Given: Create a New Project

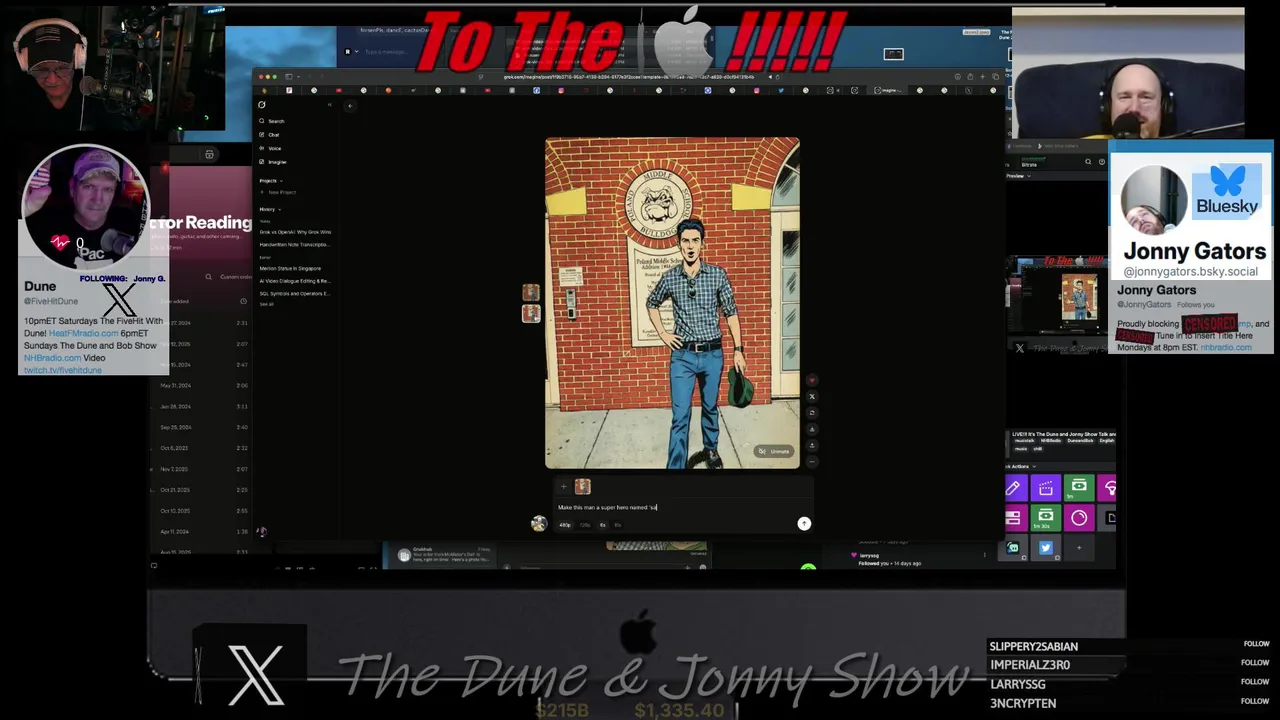Looking at the screenshot, I should tap(278, 192).
